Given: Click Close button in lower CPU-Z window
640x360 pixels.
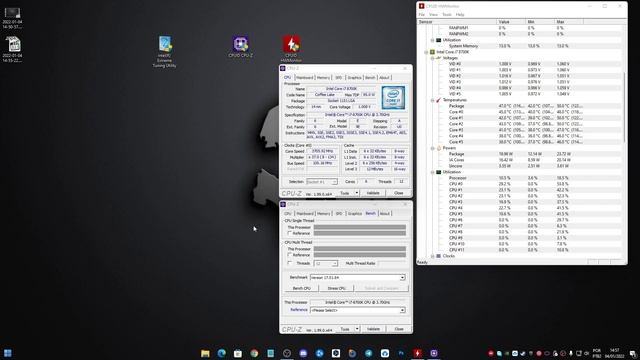Looking at the screenshot, I should coord(399,329).
